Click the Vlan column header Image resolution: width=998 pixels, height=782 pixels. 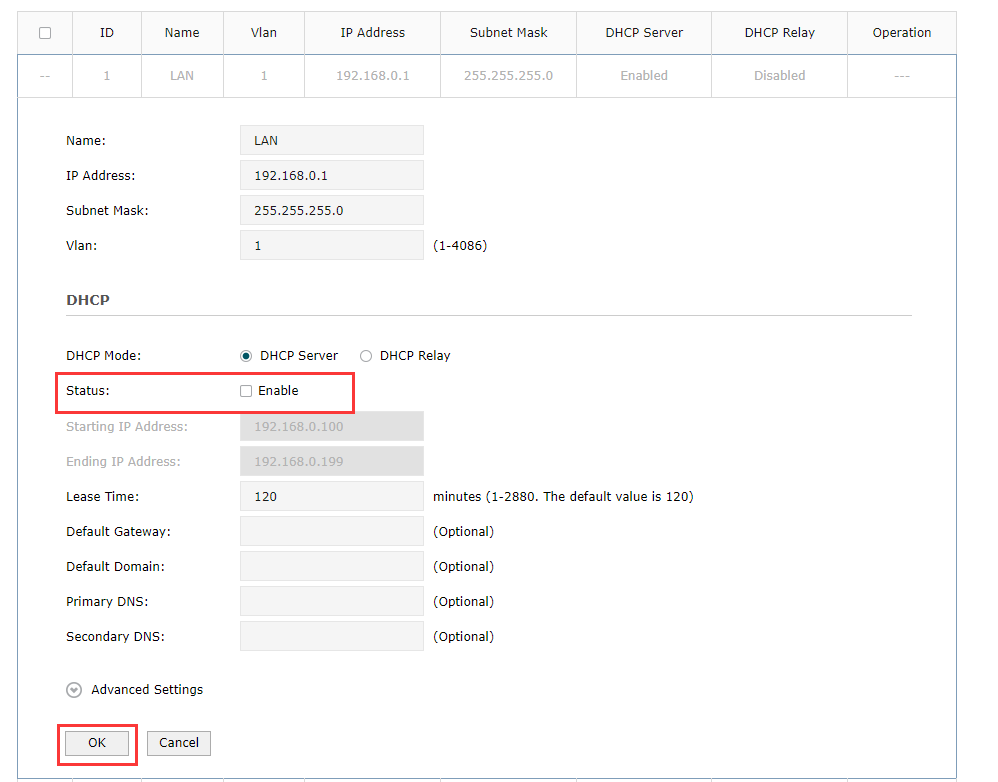coord(264,32)
